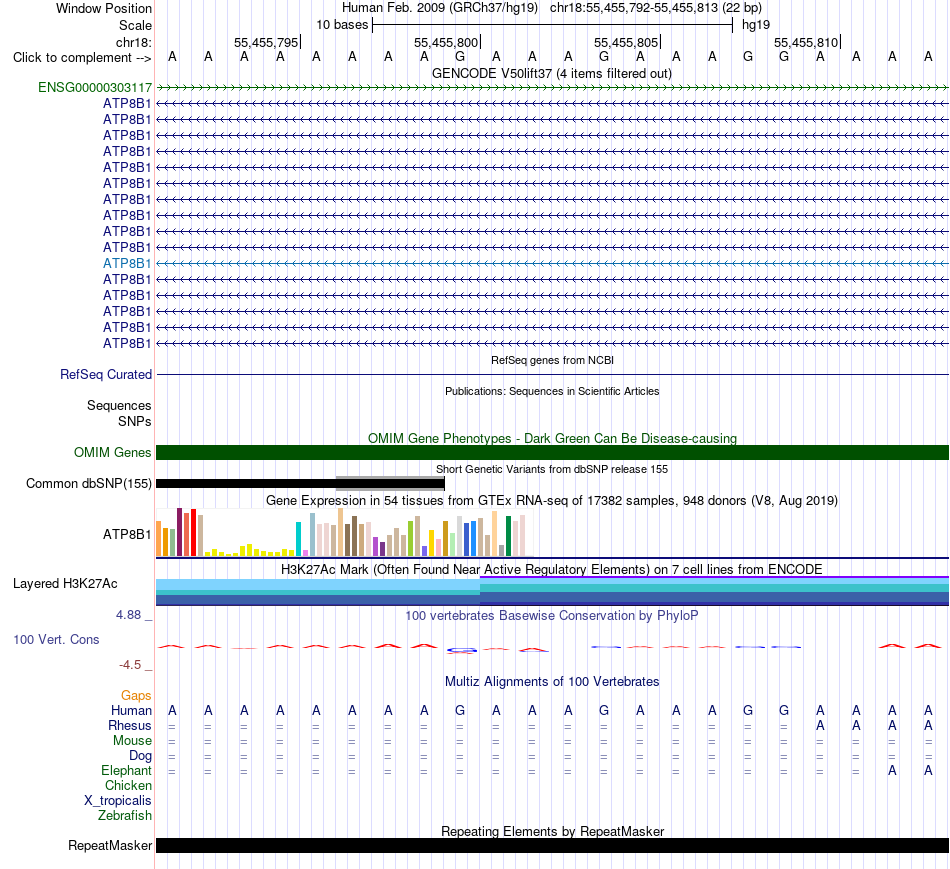
Task: Click 'Click to complement -->' label
Action: click(82, 58)
